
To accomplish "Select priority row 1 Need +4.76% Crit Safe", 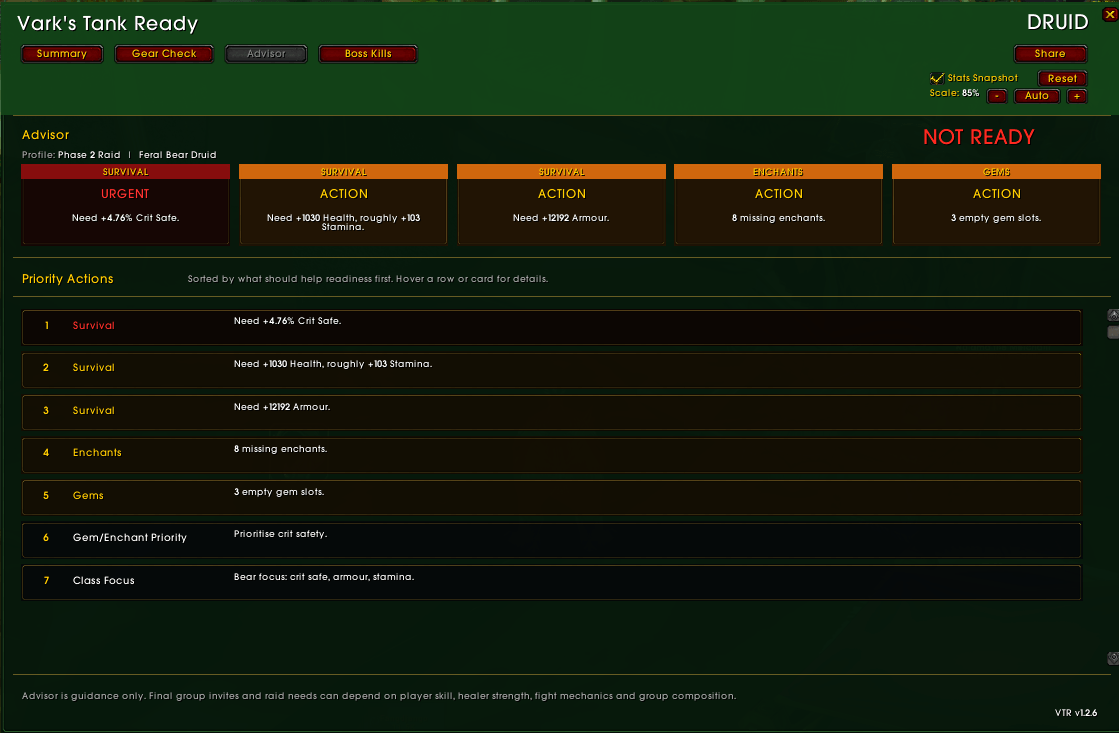I will (x=552, y=328).
